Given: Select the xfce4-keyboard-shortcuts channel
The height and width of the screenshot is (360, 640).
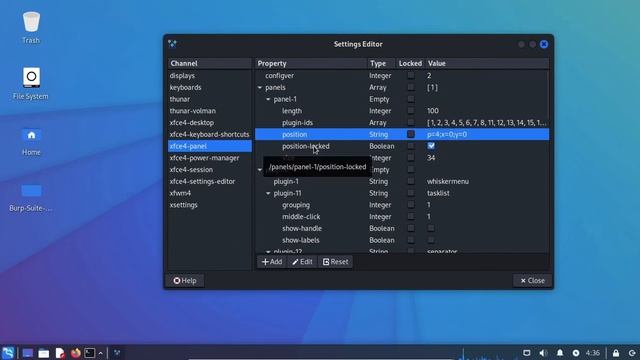Looking at the screenshot, I should [x=210, y=134].
